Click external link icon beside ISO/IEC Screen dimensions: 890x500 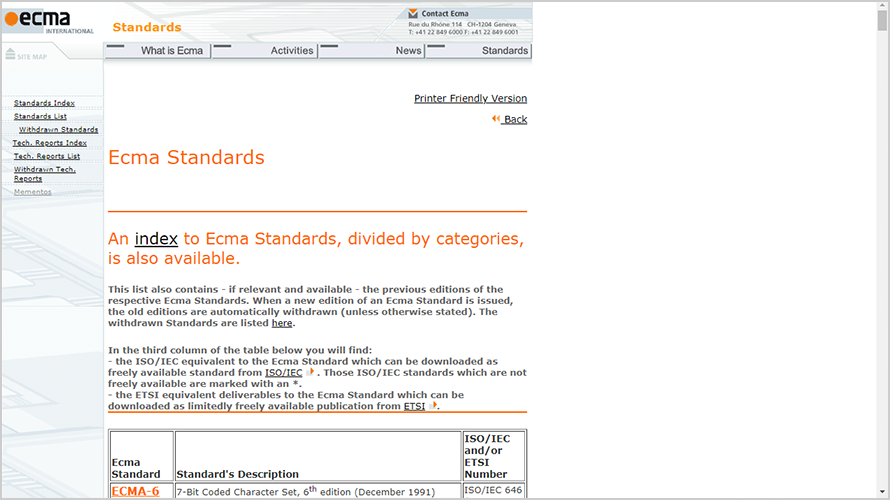[310, 372]
